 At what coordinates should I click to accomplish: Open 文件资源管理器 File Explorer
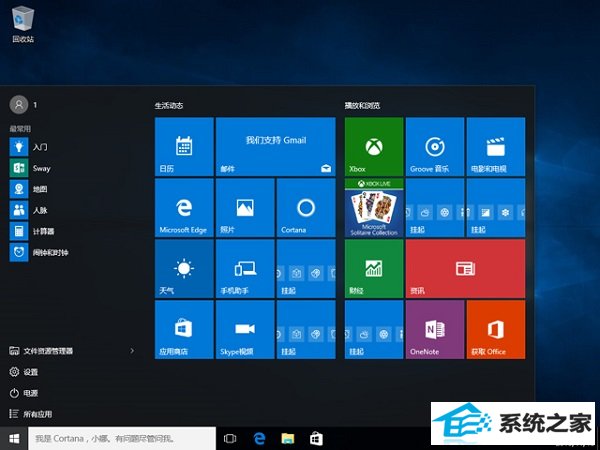(41, 351)
